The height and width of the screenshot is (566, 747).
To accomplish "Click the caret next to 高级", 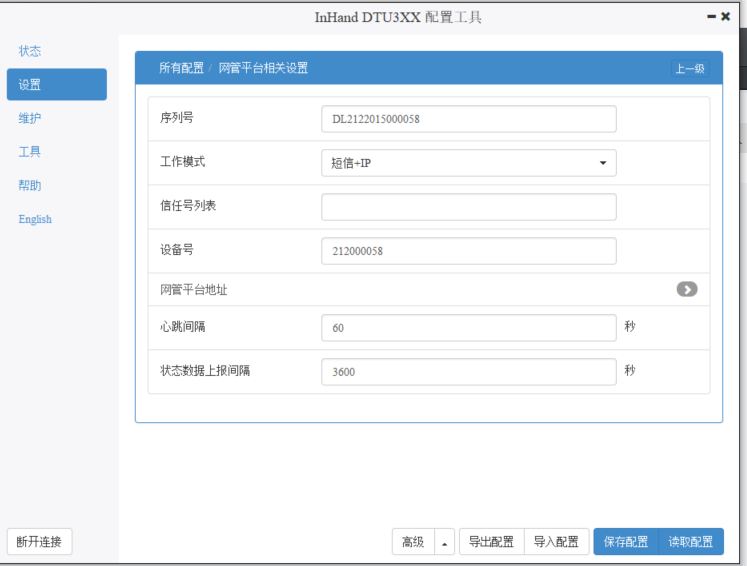I will [444, 542].
